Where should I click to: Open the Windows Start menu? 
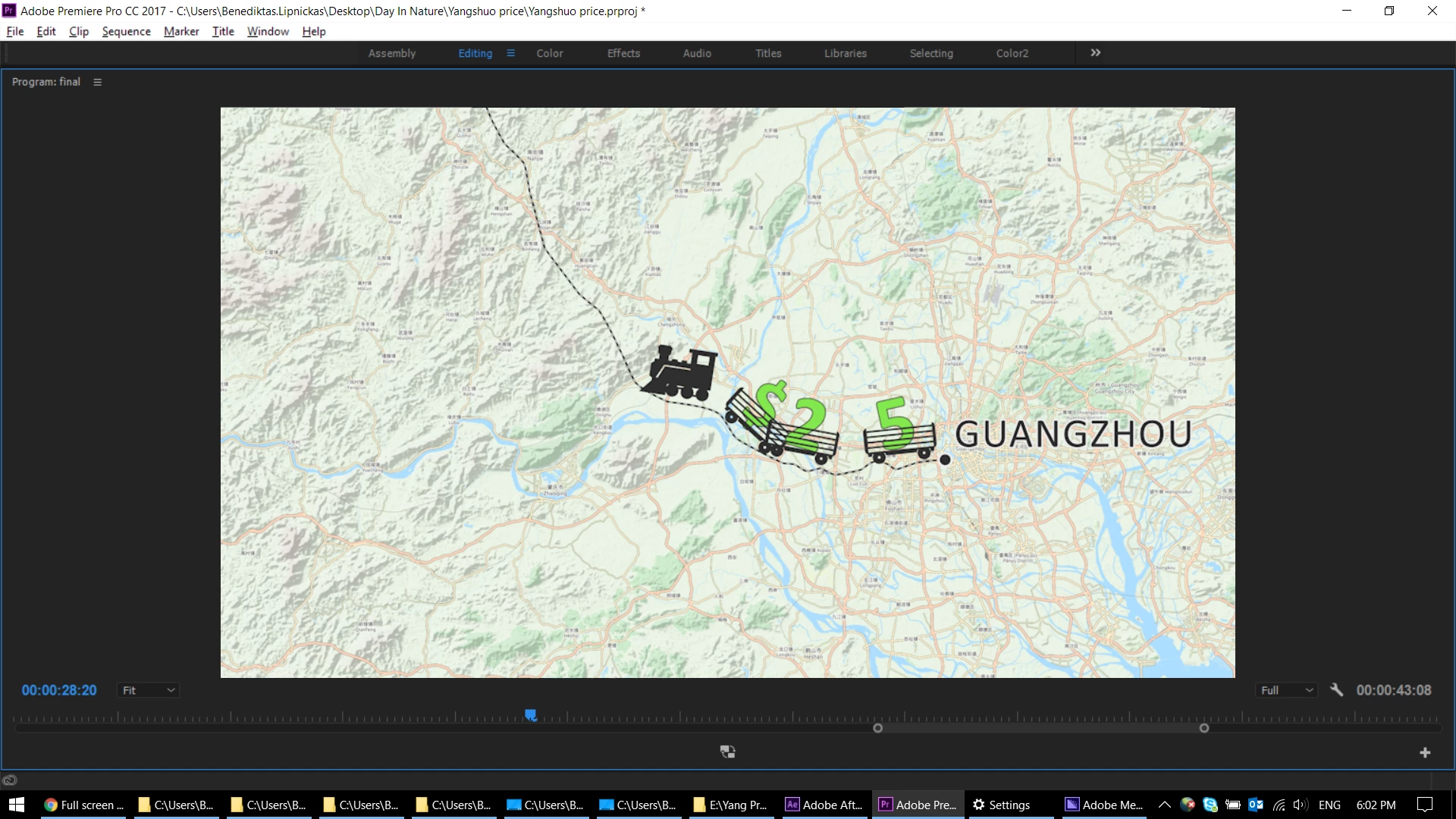(17, 805)
